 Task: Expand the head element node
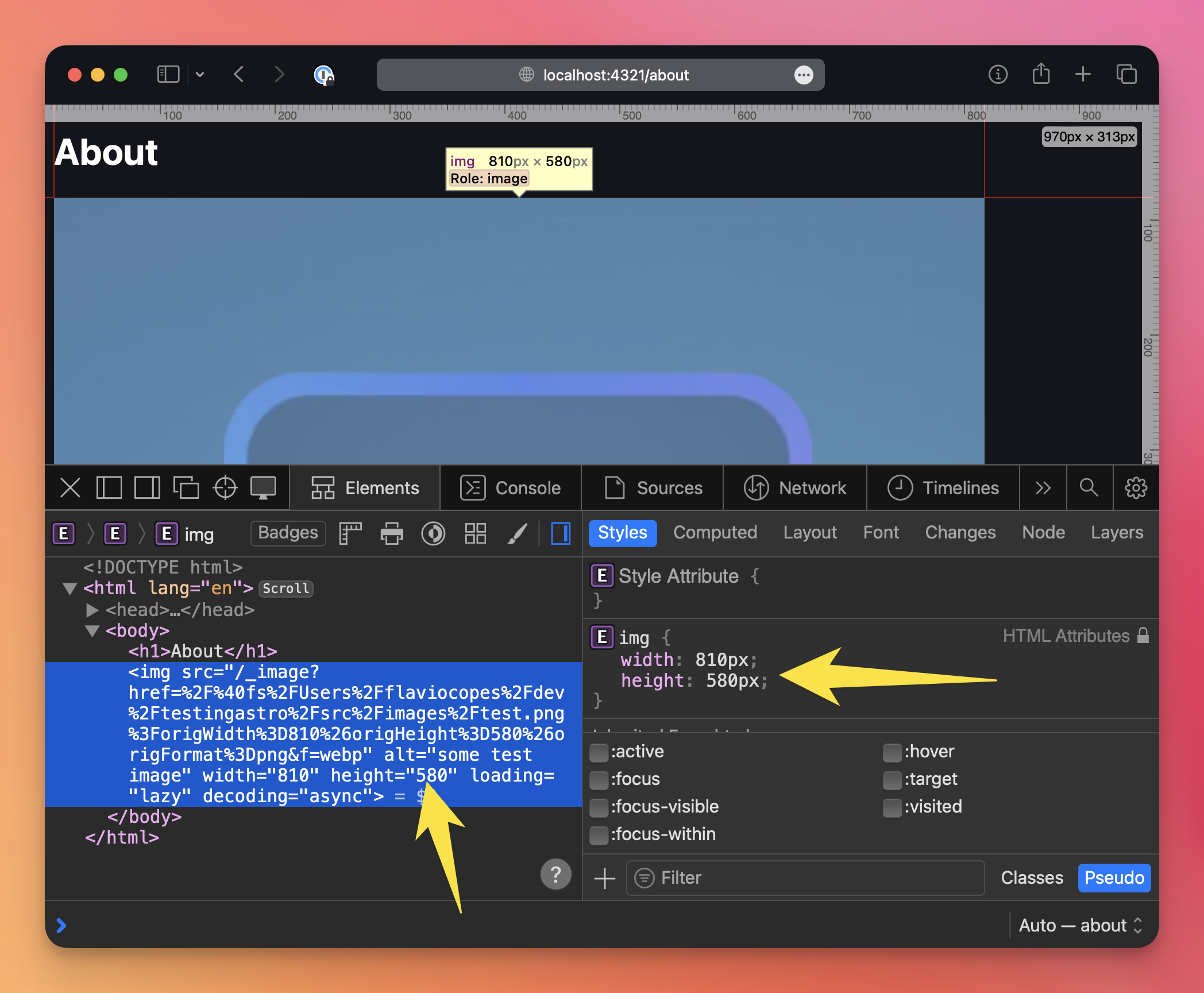(x=92, y=610)
